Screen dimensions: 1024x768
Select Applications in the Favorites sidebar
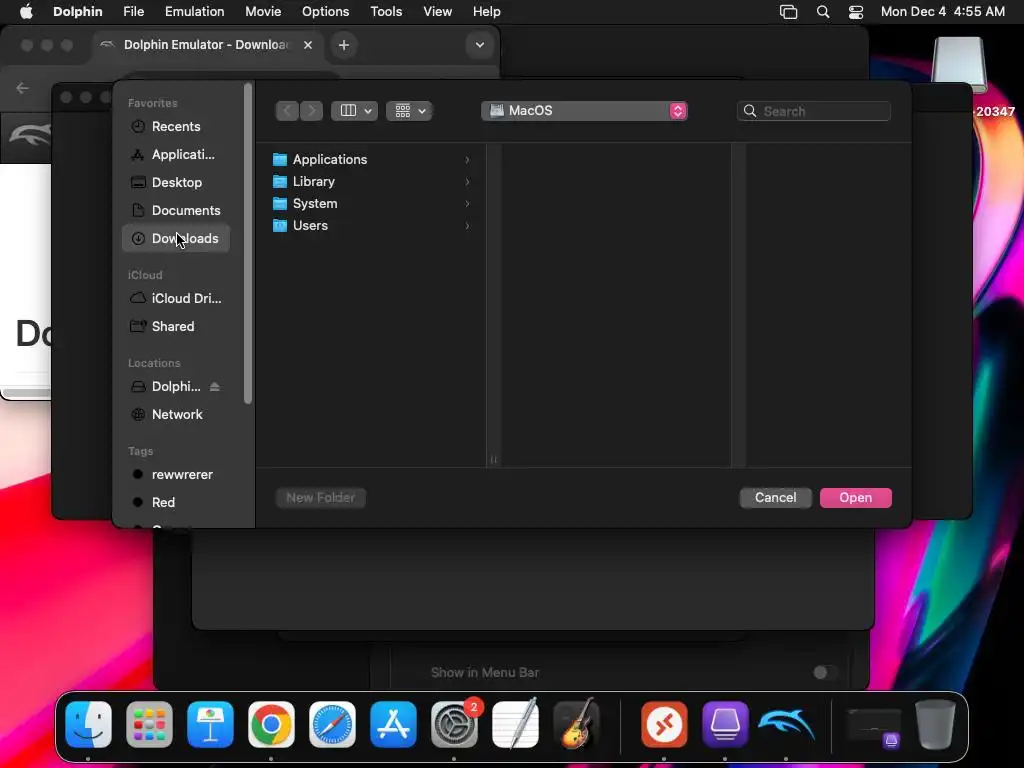coord(175,155)
